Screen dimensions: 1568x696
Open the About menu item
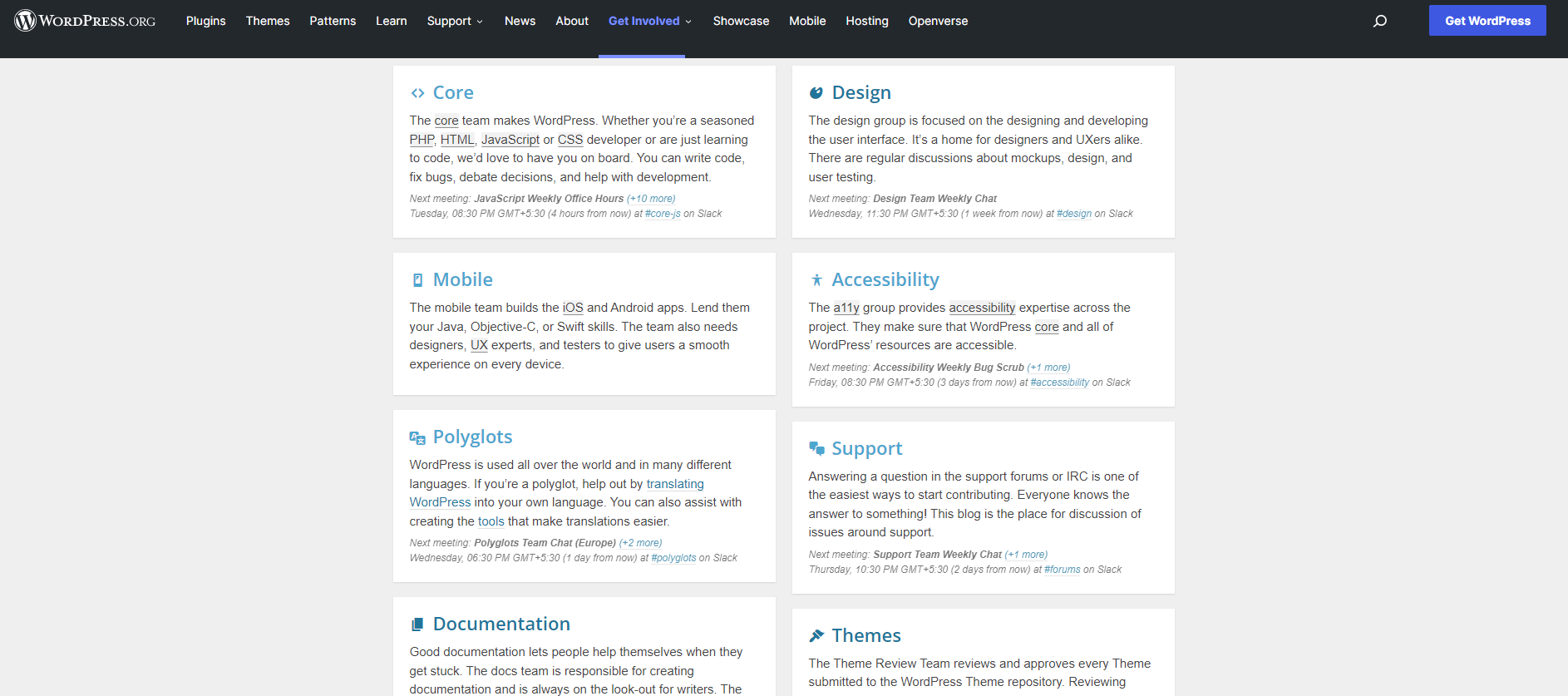[572, 21]
